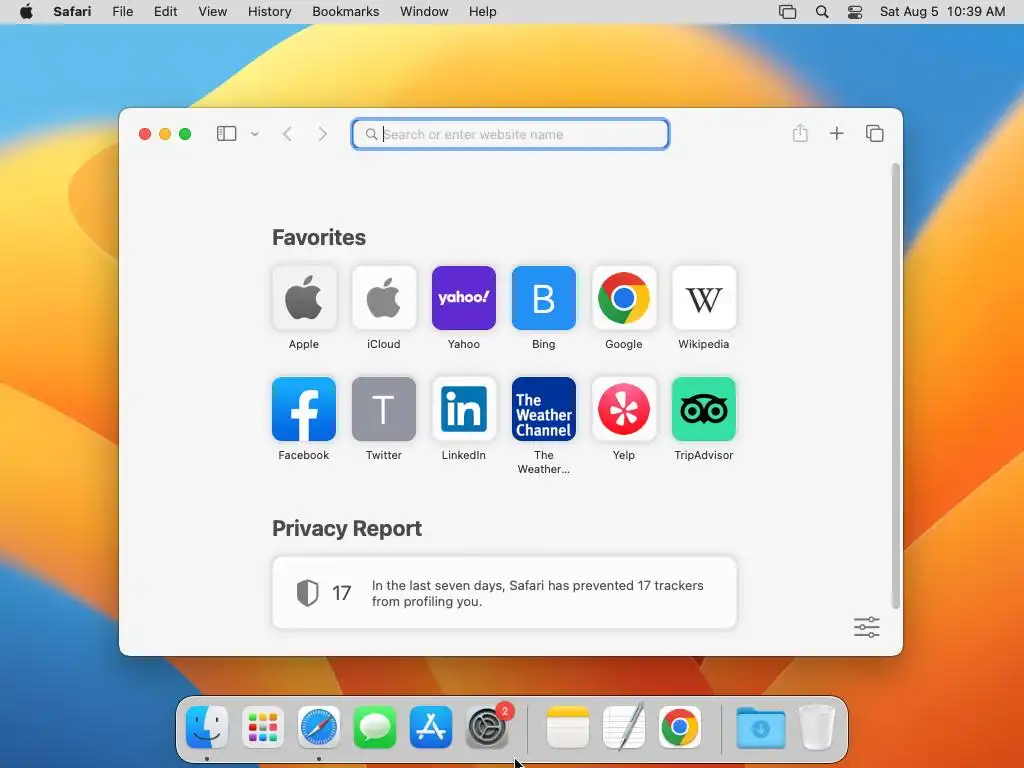Close the Safari window with red button
Screen dimensions: 1024x768
coord(145,134)
